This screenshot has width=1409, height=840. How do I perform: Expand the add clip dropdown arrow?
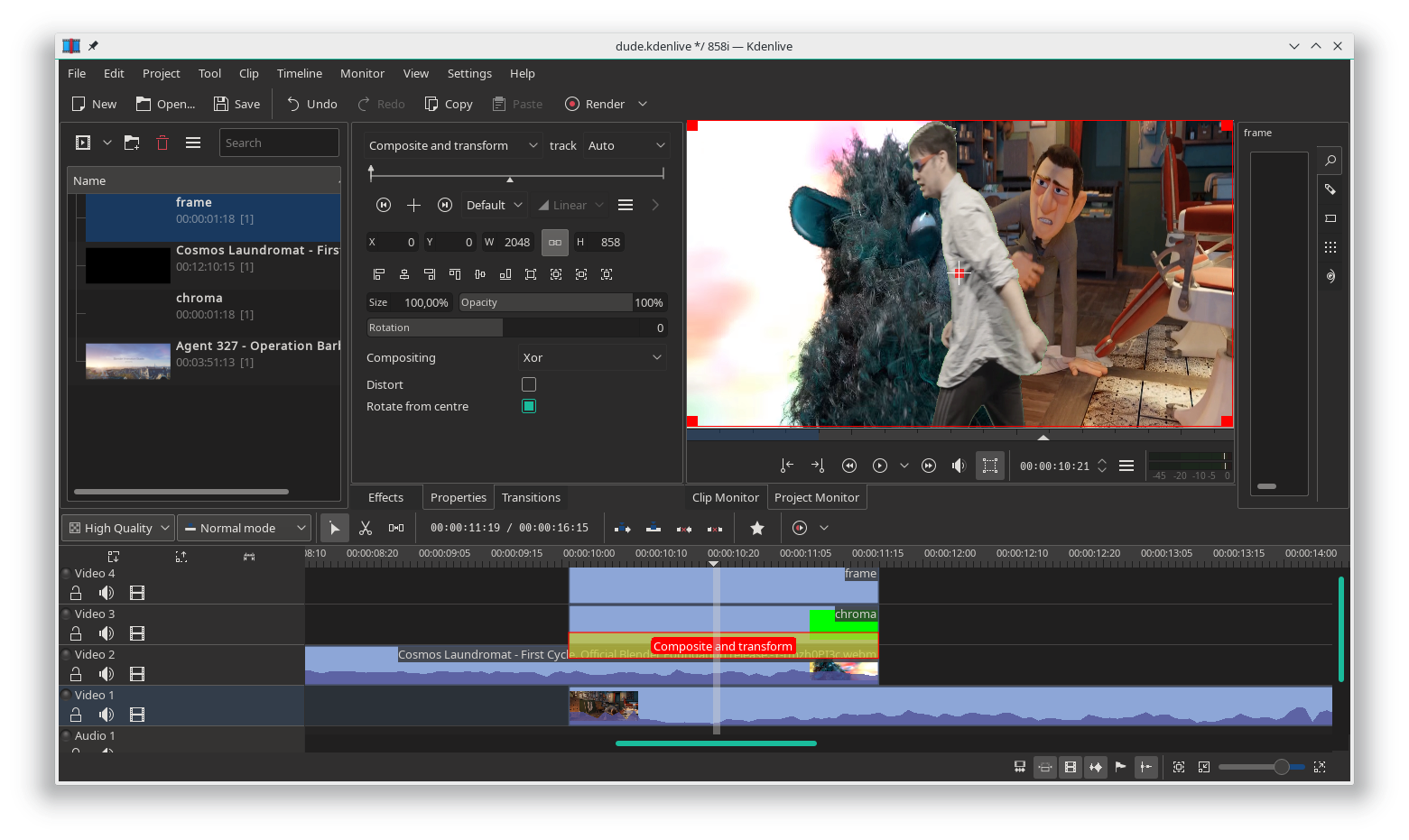point(107,143)
